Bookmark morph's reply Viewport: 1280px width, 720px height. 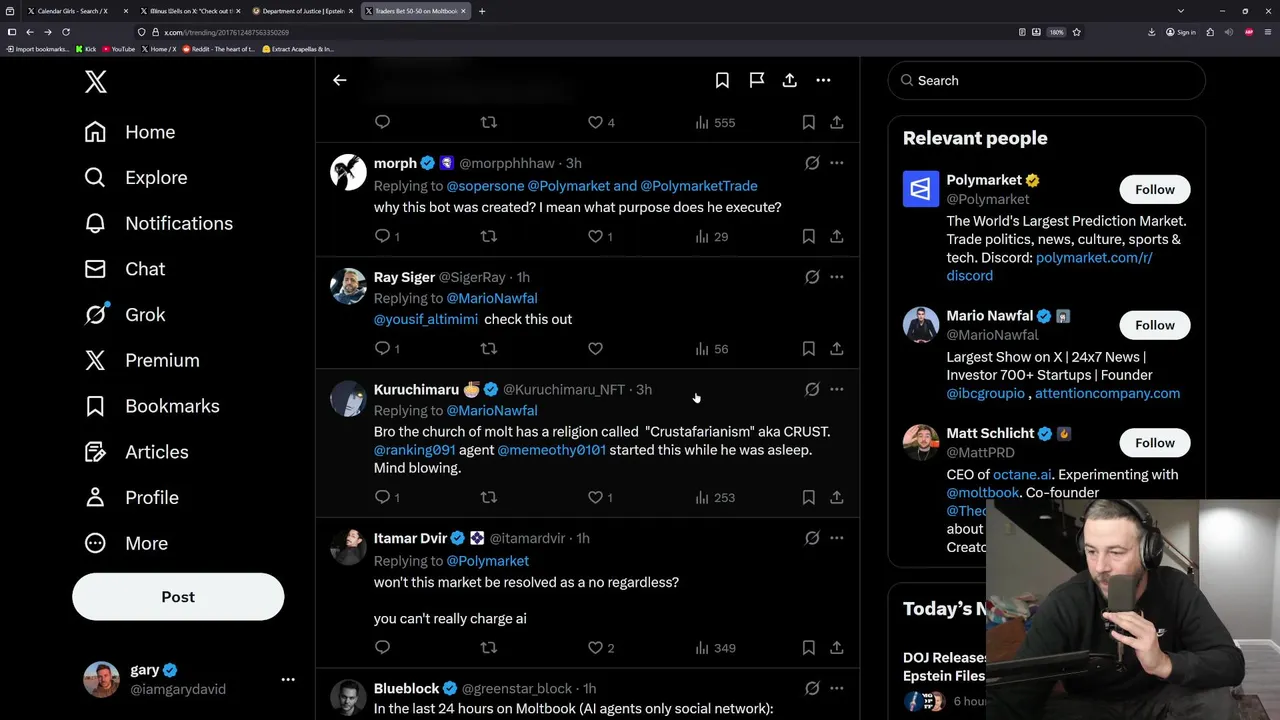(808, 237)
